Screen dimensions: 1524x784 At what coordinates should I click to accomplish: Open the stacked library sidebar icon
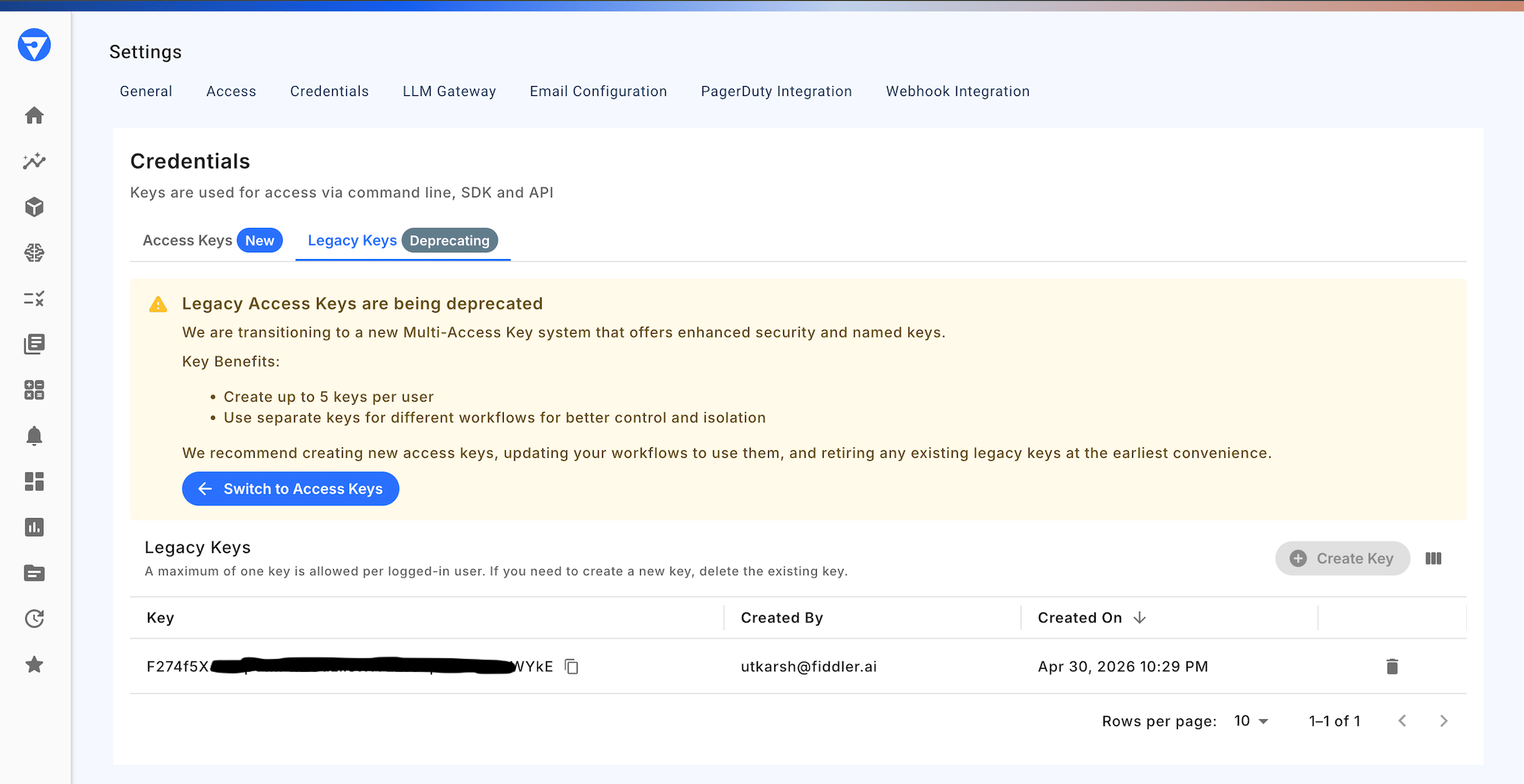coord(34,344)
